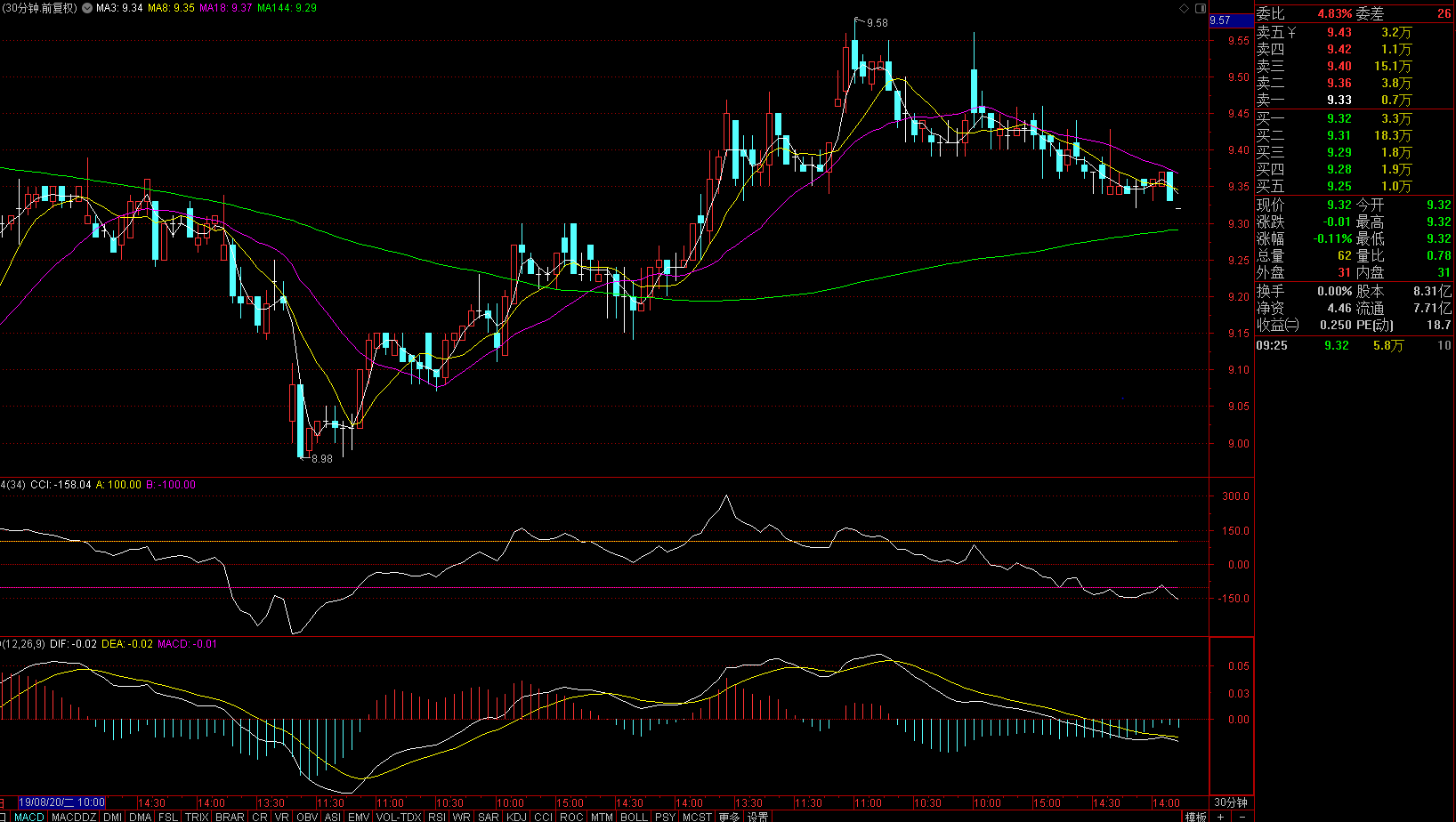Image resolution: width=1456 pixels, height=822 pixels.
Task: Open the FSL indicator tab
Action: tap(168, 817)
